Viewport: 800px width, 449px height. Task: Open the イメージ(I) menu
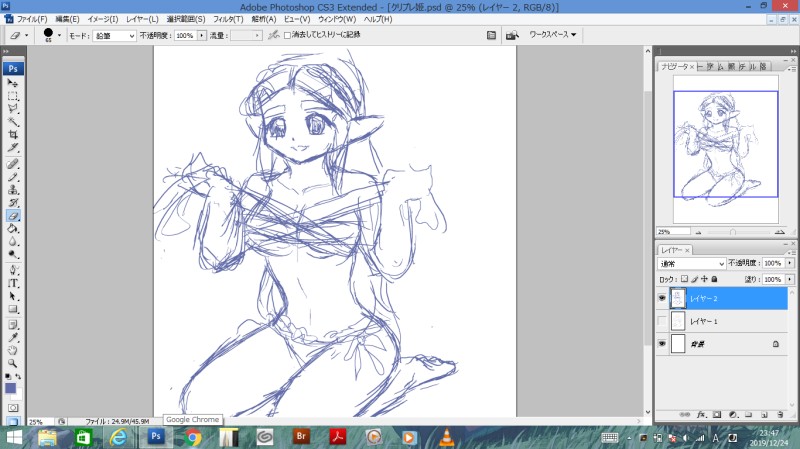pos(103,19)
